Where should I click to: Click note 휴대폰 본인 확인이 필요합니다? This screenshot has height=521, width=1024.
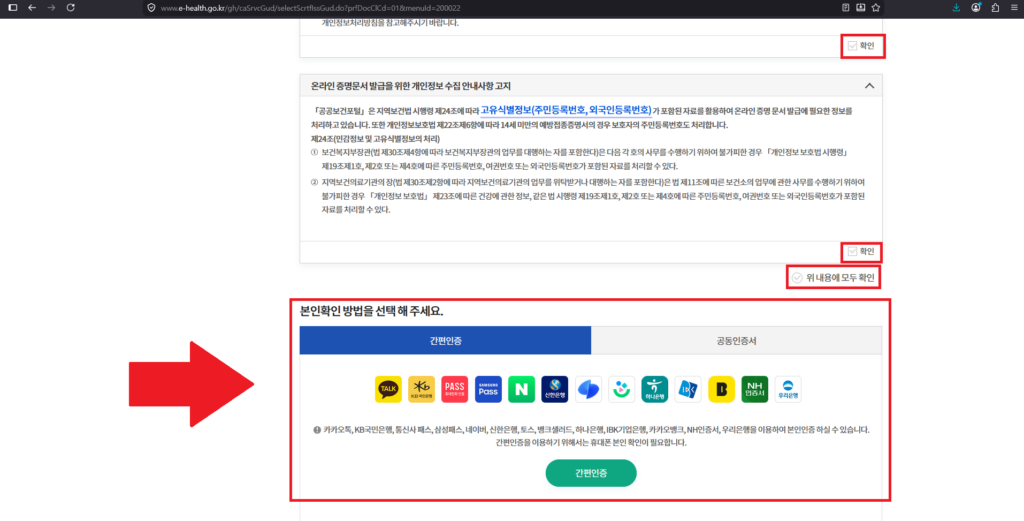pos(637,443)
